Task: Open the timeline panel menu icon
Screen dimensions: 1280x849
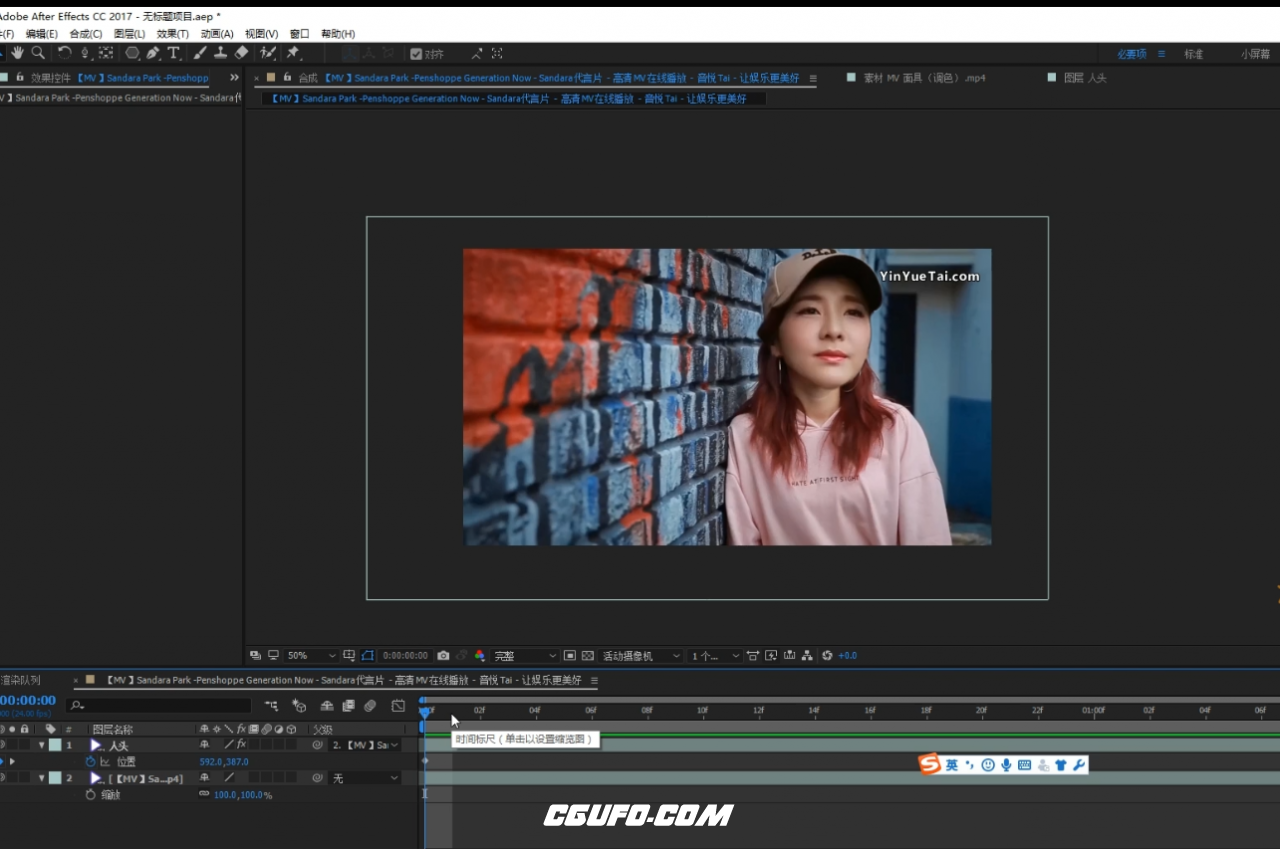Action: (594, 680)
